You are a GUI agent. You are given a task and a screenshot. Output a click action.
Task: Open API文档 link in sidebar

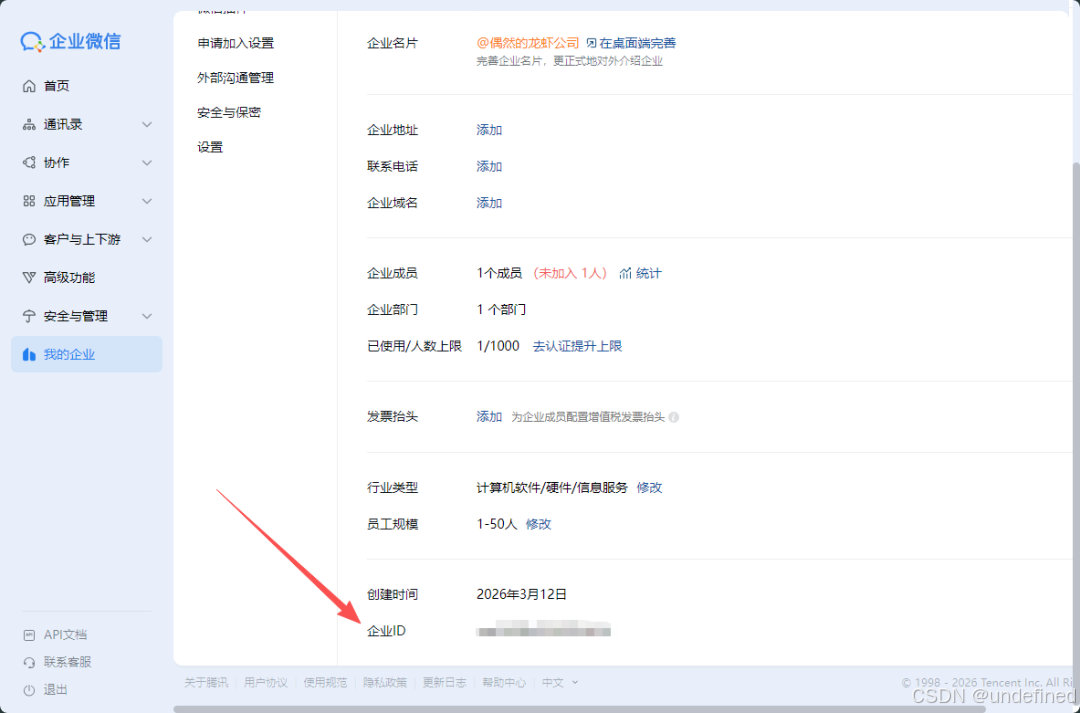click(x=65, y=635)
